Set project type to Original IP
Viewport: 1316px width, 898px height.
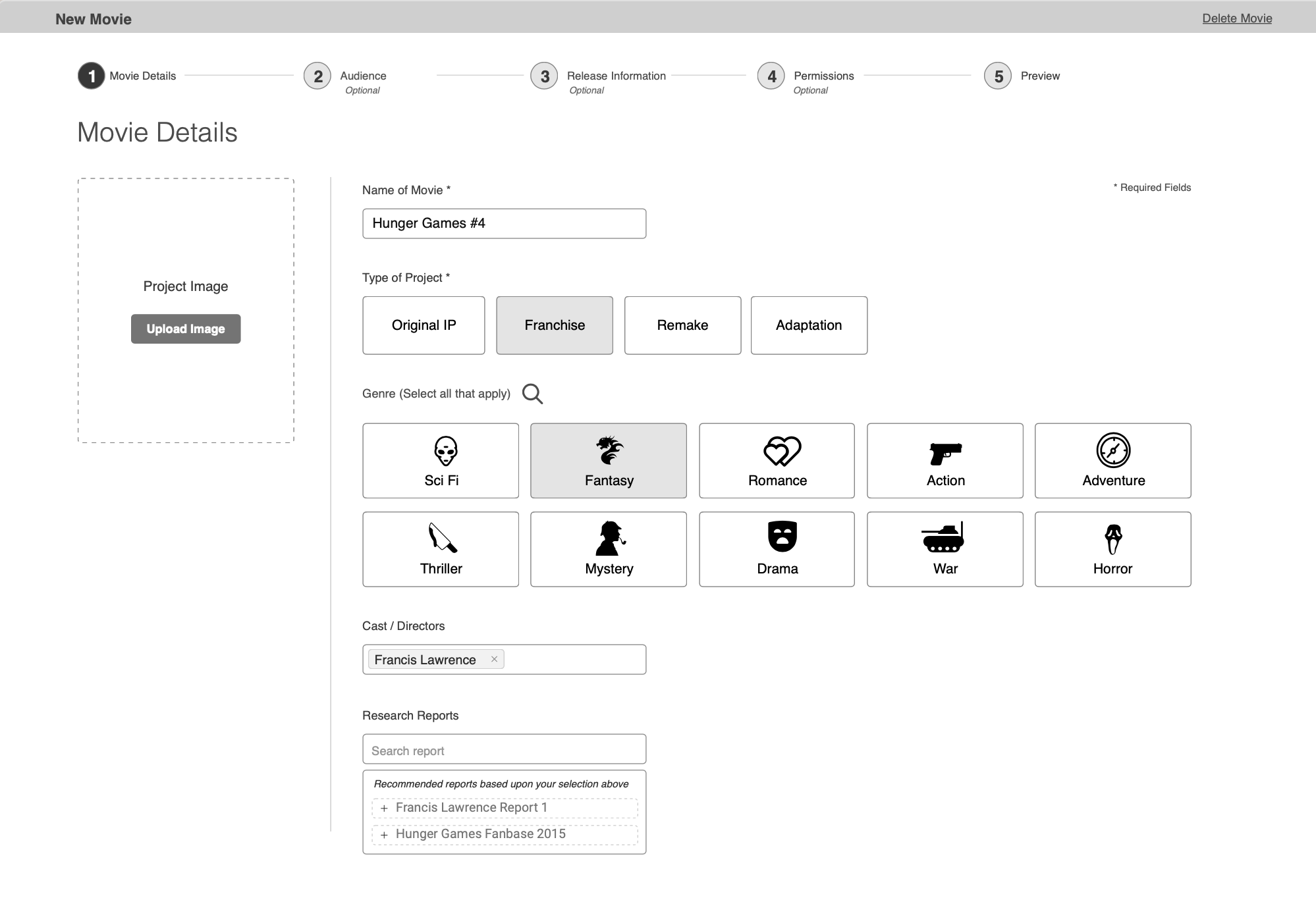coord(424,325)
